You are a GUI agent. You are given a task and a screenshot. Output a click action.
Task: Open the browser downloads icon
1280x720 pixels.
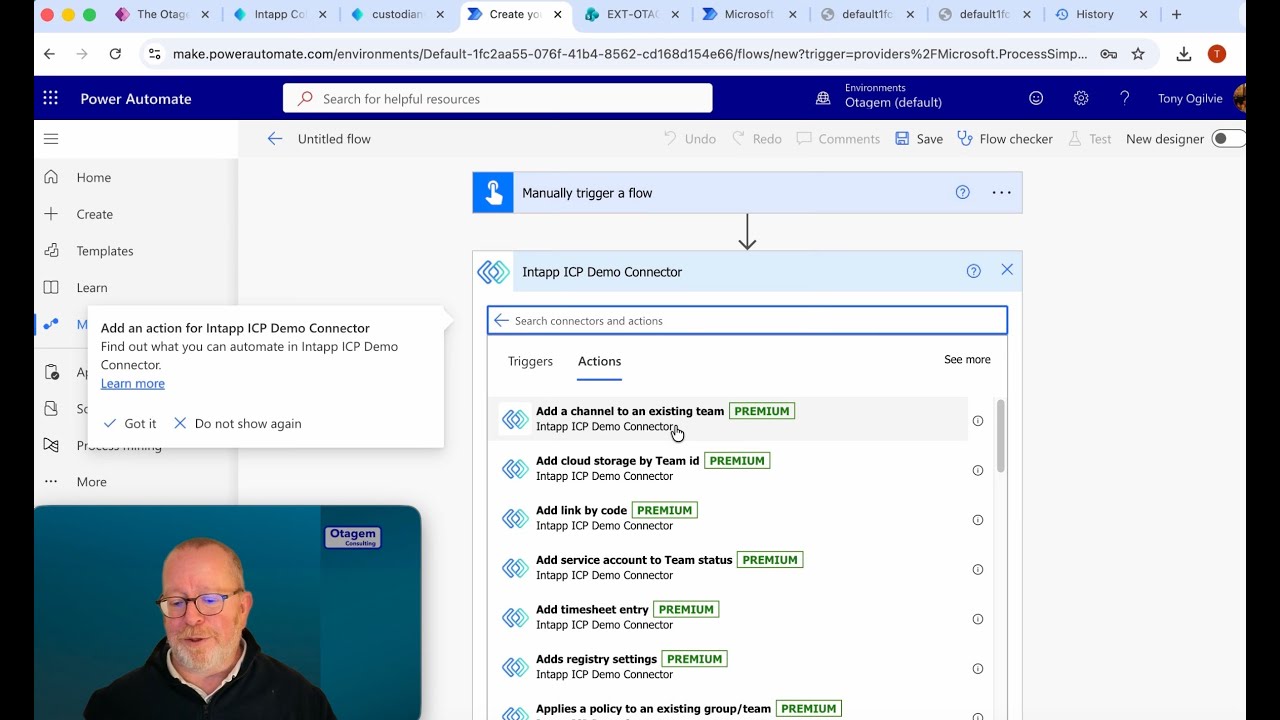(1184, 54)
